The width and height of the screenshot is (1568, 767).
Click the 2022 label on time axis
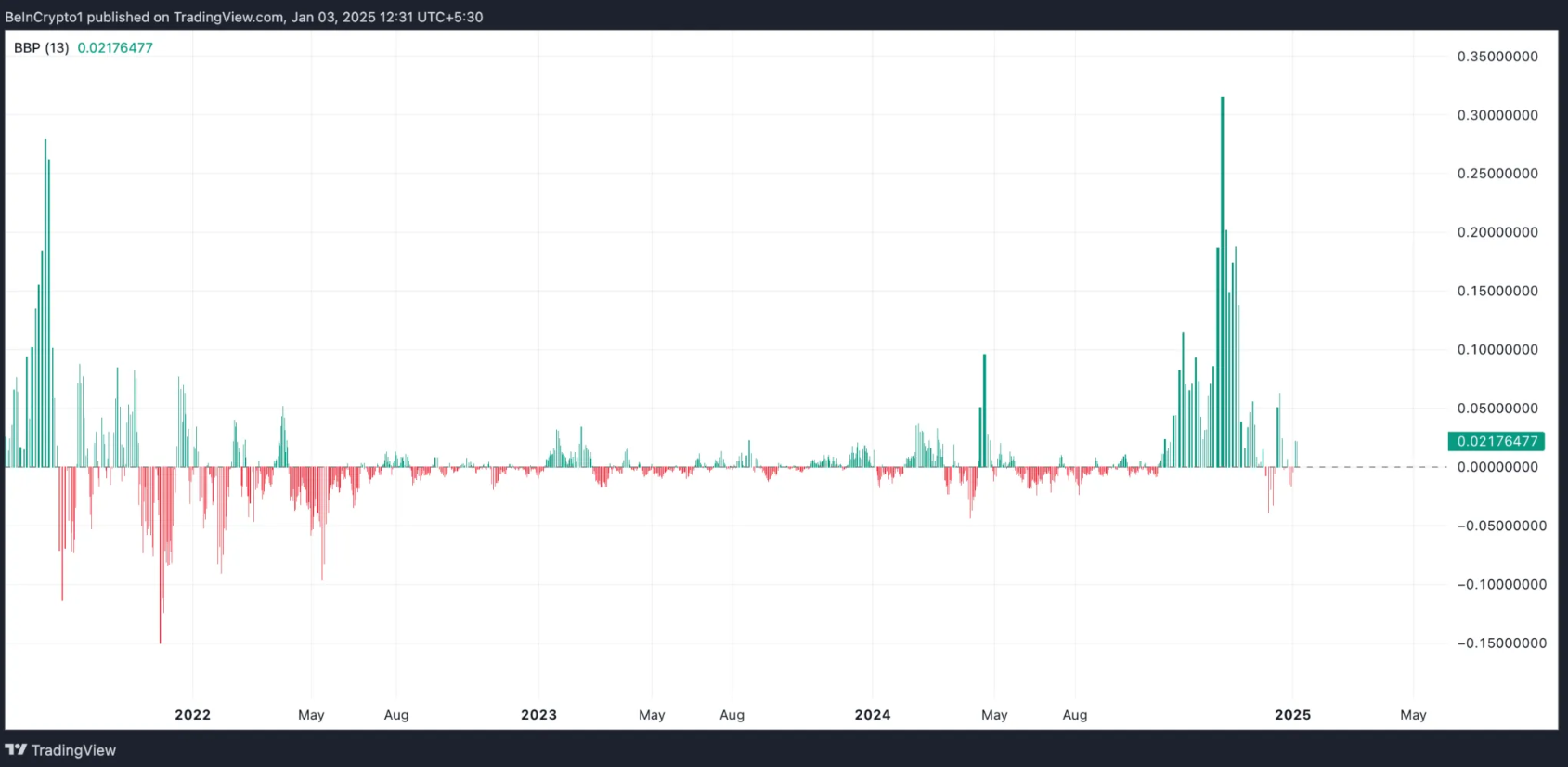click(x=193, y=715)
